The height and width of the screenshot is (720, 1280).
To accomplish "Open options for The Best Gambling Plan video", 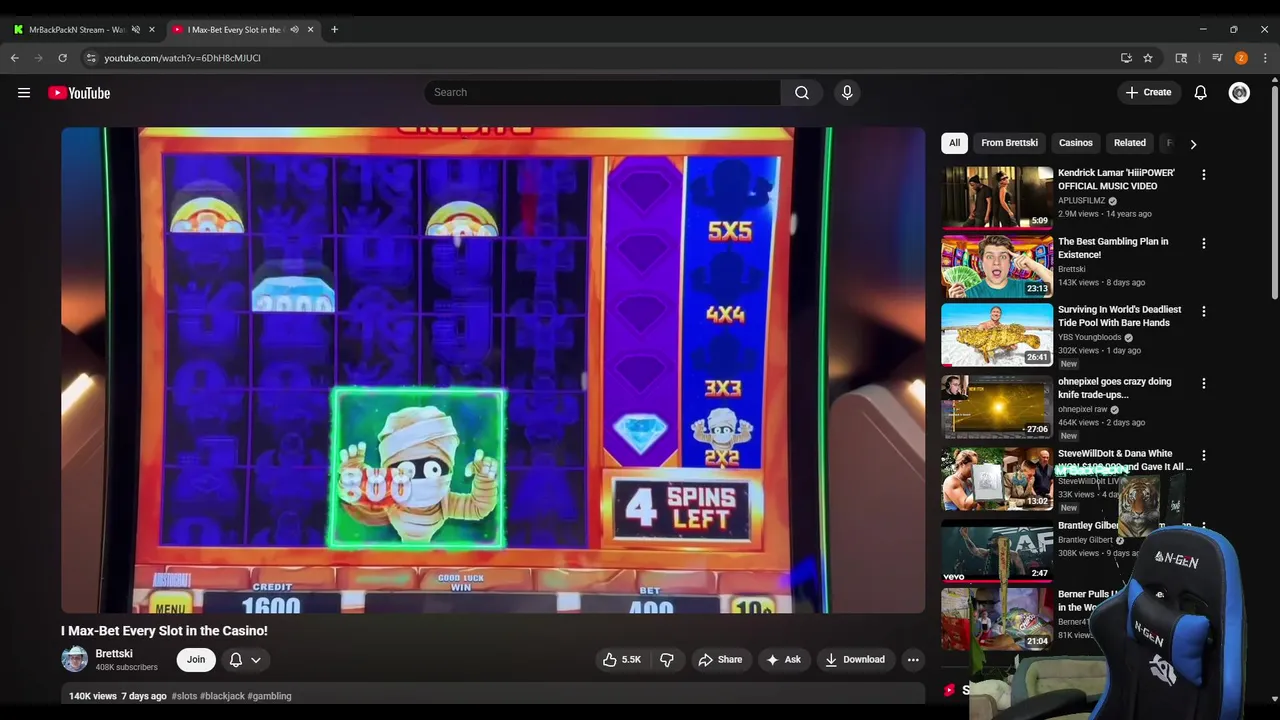I will point(1204,243).
